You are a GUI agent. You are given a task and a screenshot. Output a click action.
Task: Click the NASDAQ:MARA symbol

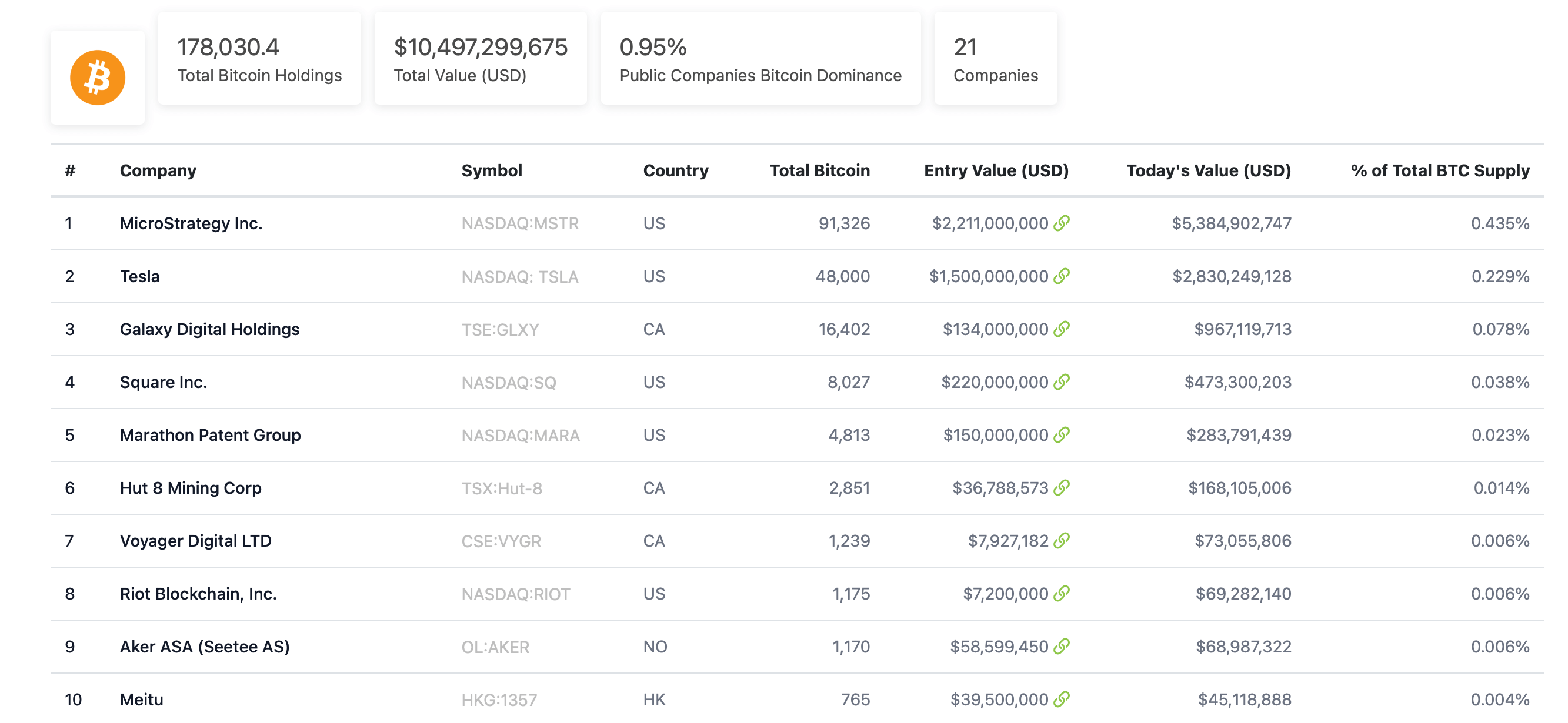(x=521, y=436)
